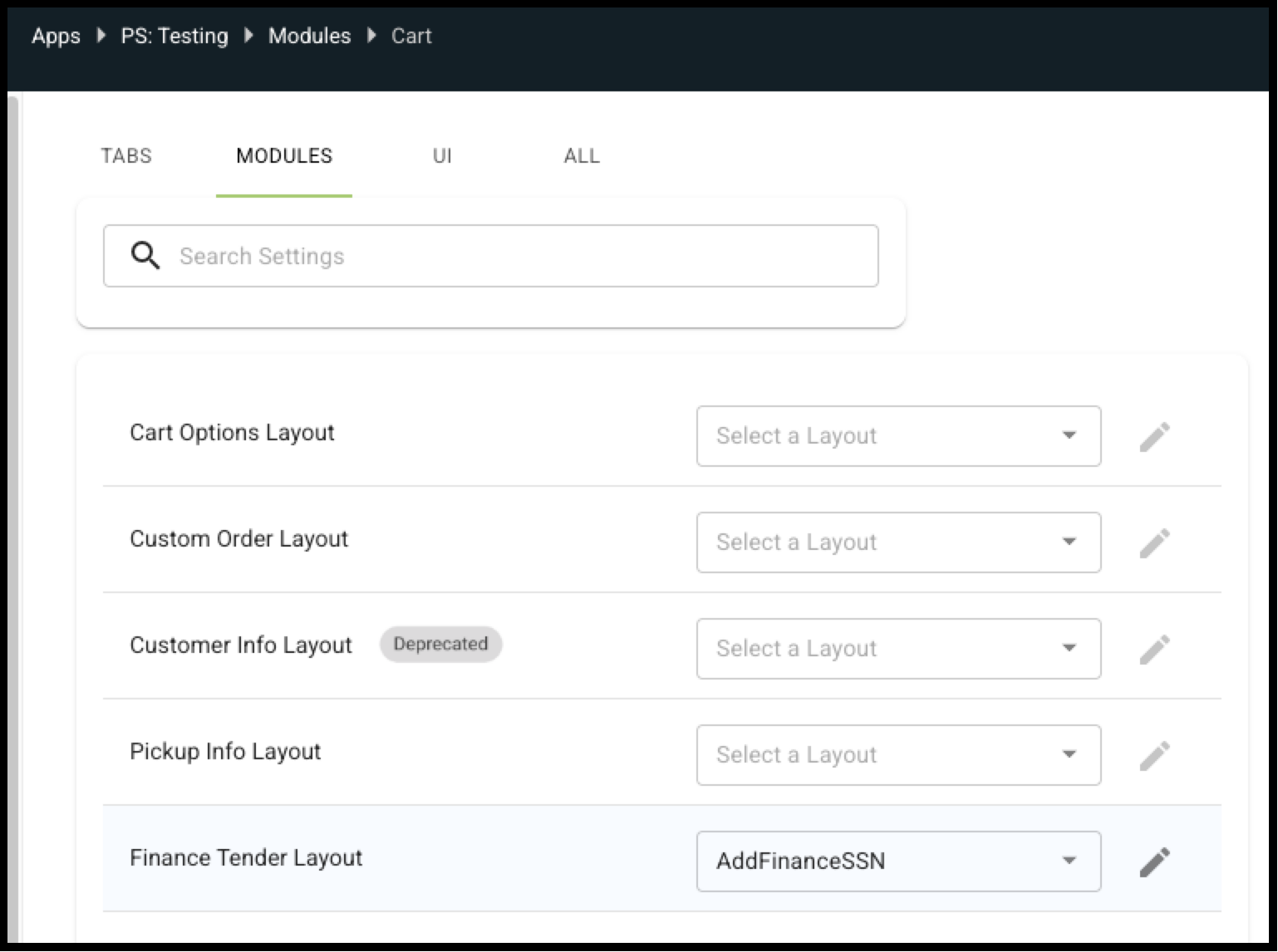Click the Customer Info Layout label
This screenshot has height=952, width=1278.
(x=241, y=645)
